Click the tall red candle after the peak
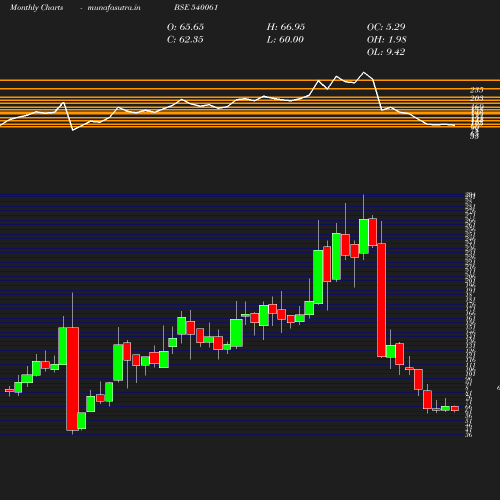 pos(382,300)
